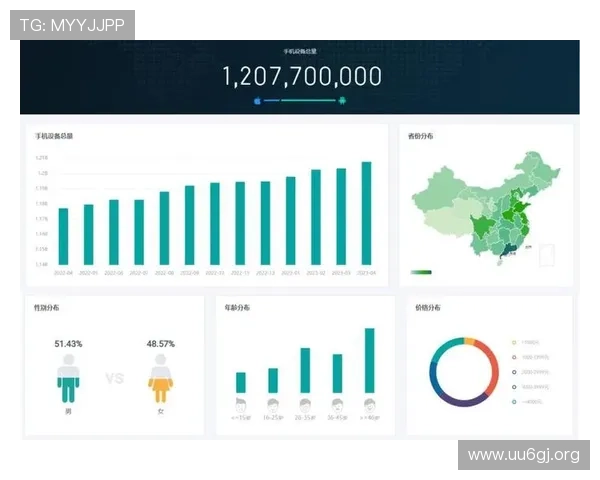Image resolution: width=600 pixels, height=480 pixels.
Task: Click the 26-35岁 age distribution bar
Action: pos(305,371)
